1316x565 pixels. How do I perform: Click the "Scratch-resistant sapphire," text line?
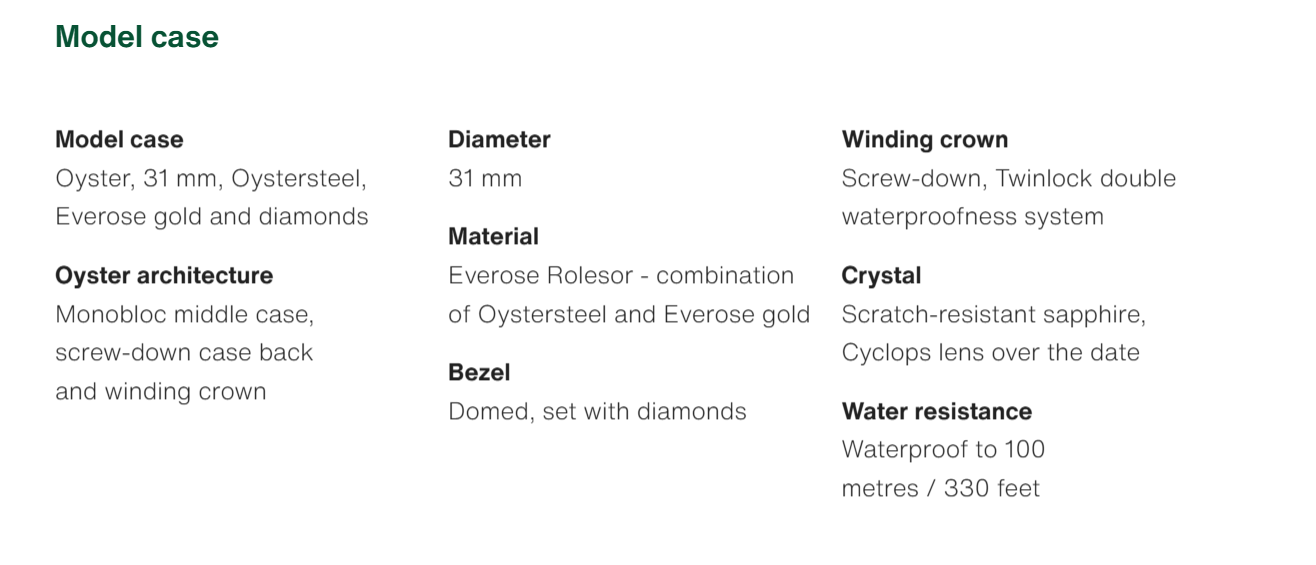click(x=993, y=314)
